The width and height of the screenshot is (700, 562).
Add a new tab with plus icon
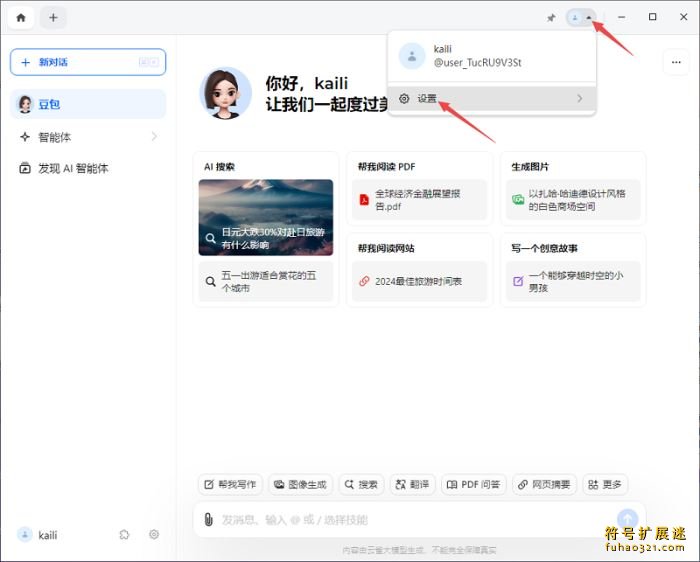(53, 18)
